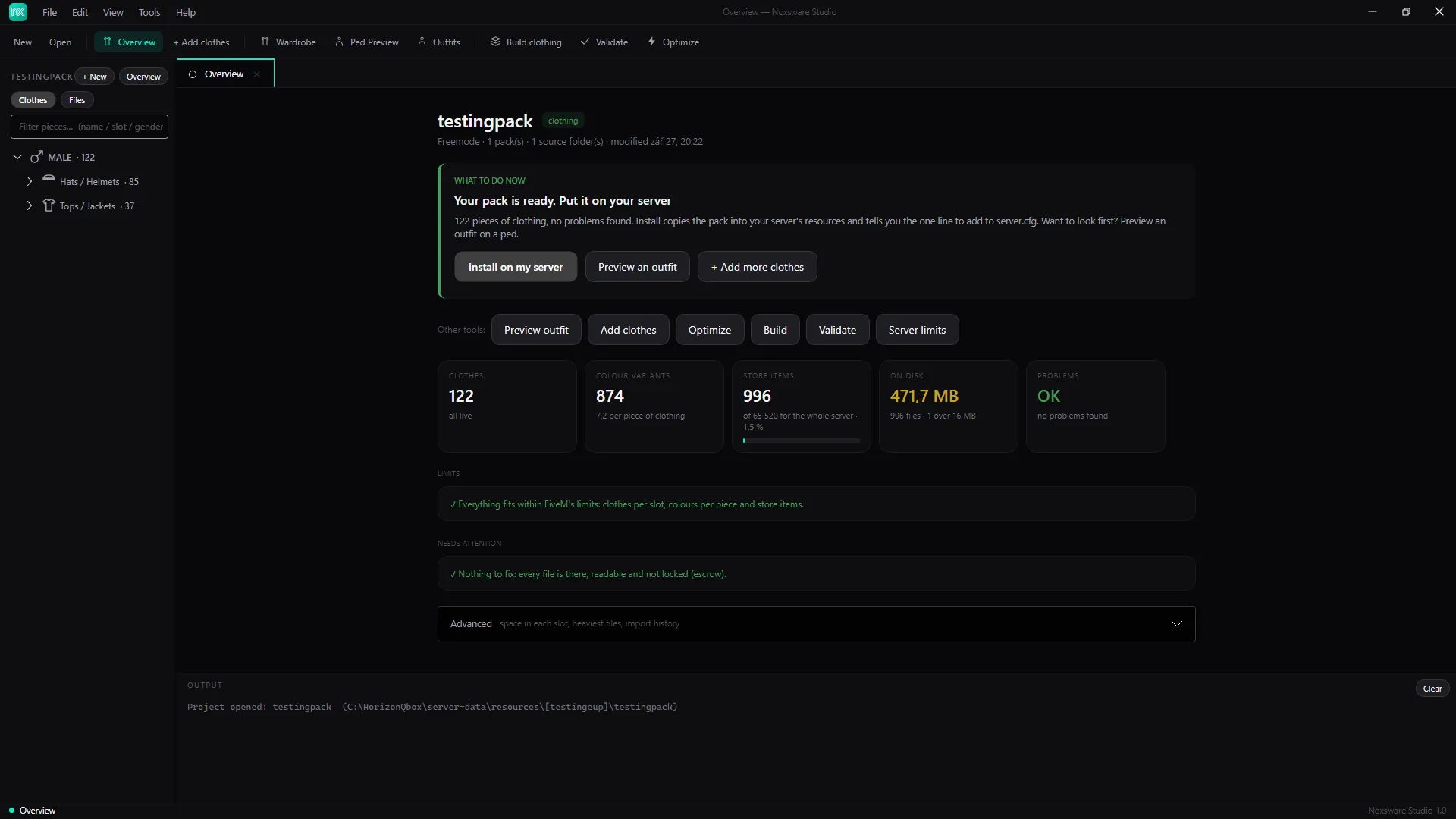Collapse the MALE · 122 tree group
Screen dimensions: 1456x819
[17, 157]
